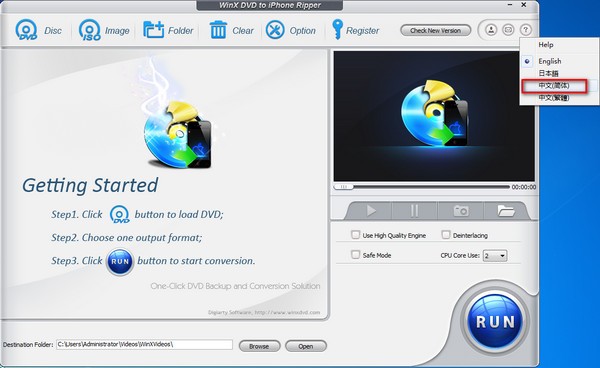Click the small RUN icon in Step3
600x368 pixels.
click(120, 262)
